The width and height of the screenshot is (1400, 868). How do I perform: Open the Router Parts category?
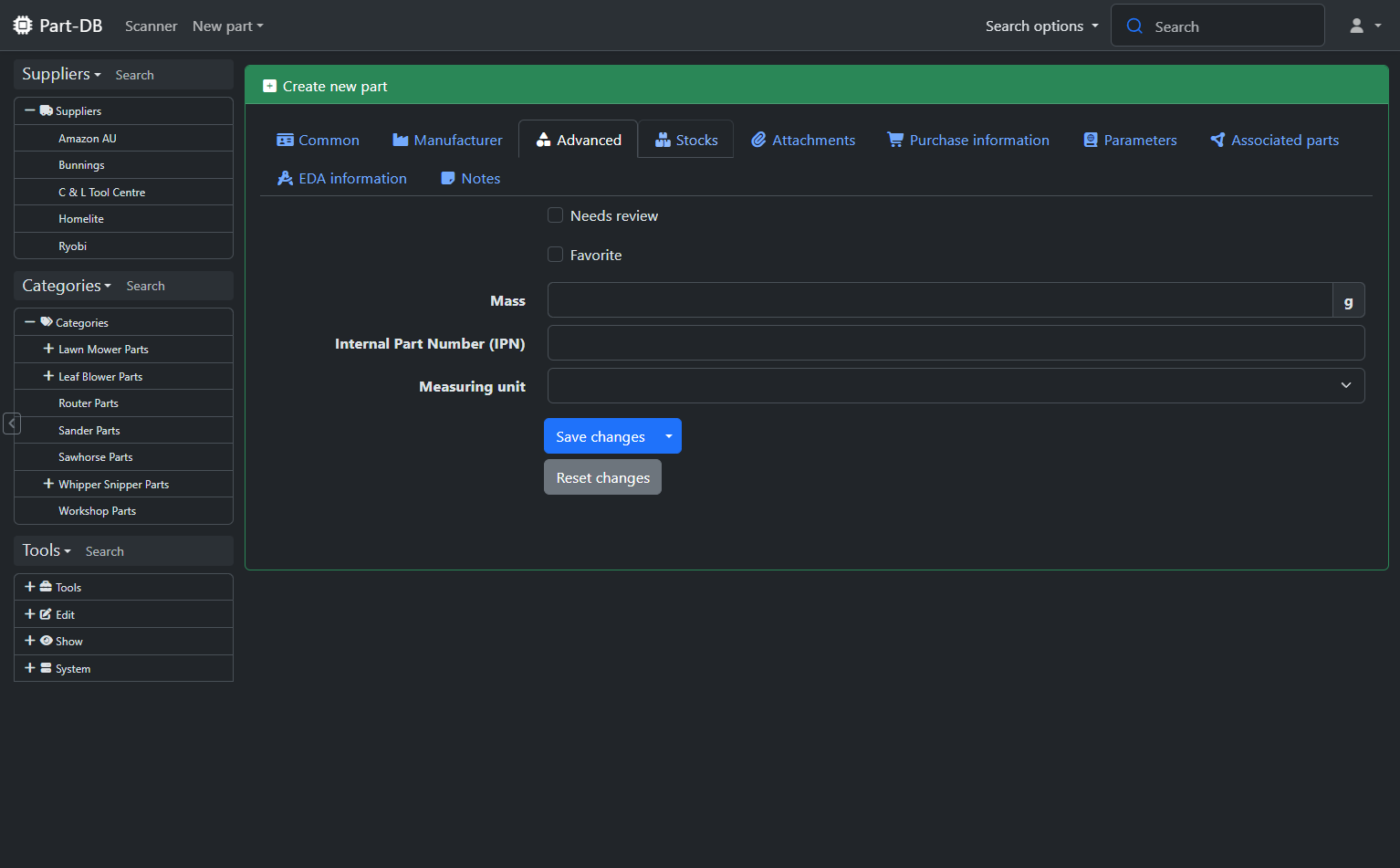tap(89, 403)
